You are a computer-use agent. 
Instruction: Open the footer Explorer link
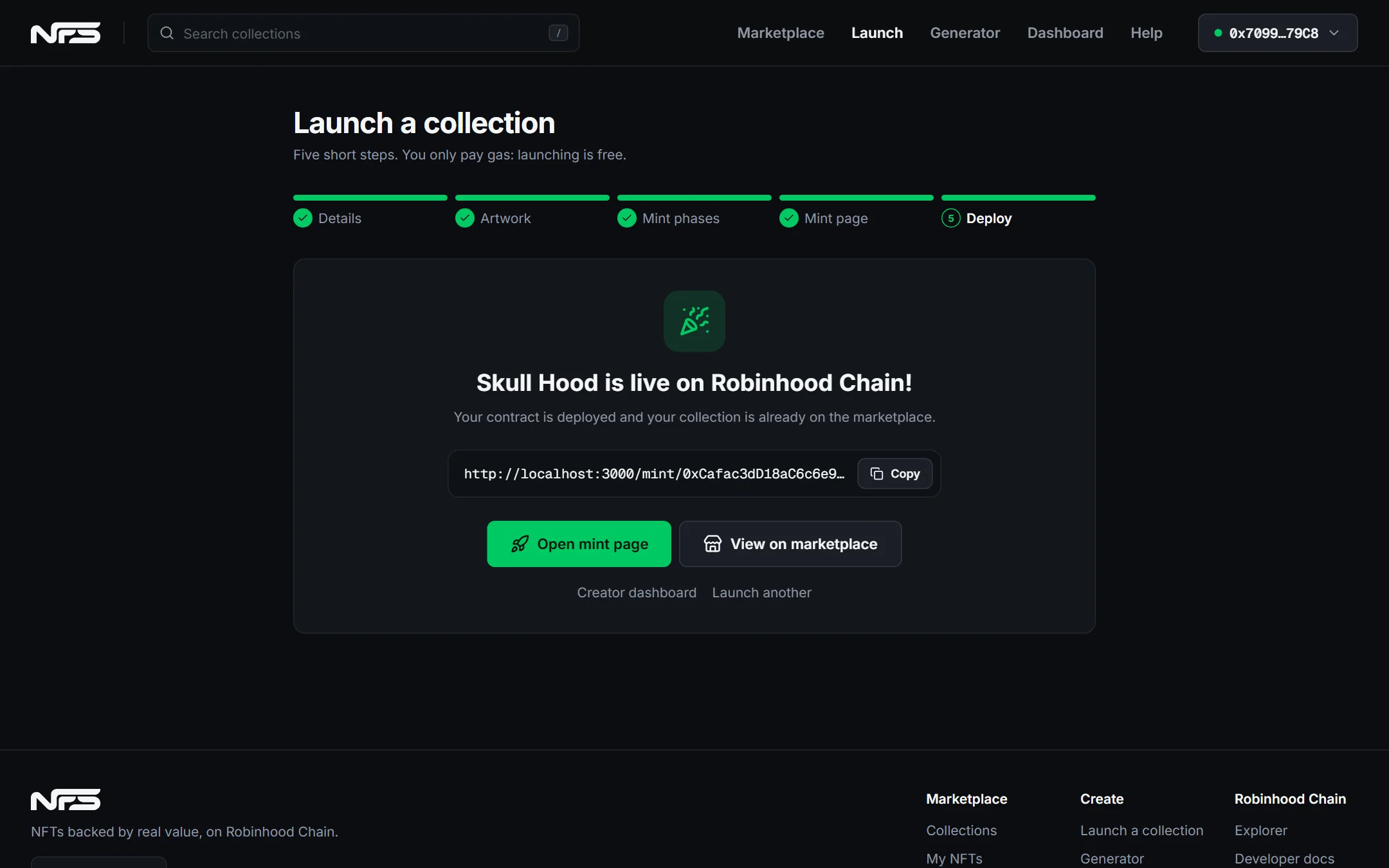pos(1261,830)
